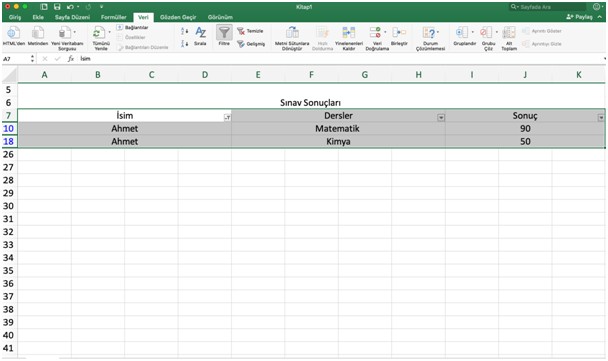Click the undo arrow icon
608x361 pixels.
pos(70,7)
